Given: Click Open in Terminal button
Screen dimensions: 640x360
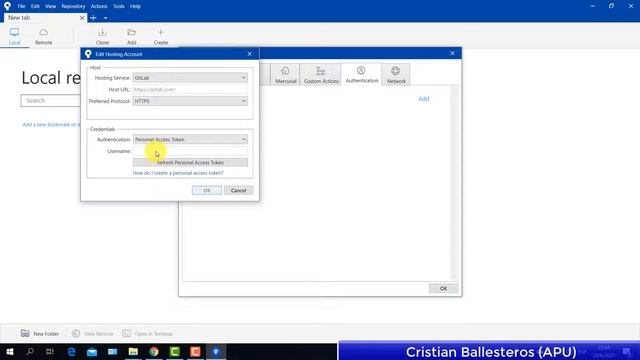Looking at the screenshot, I should 148,333.
